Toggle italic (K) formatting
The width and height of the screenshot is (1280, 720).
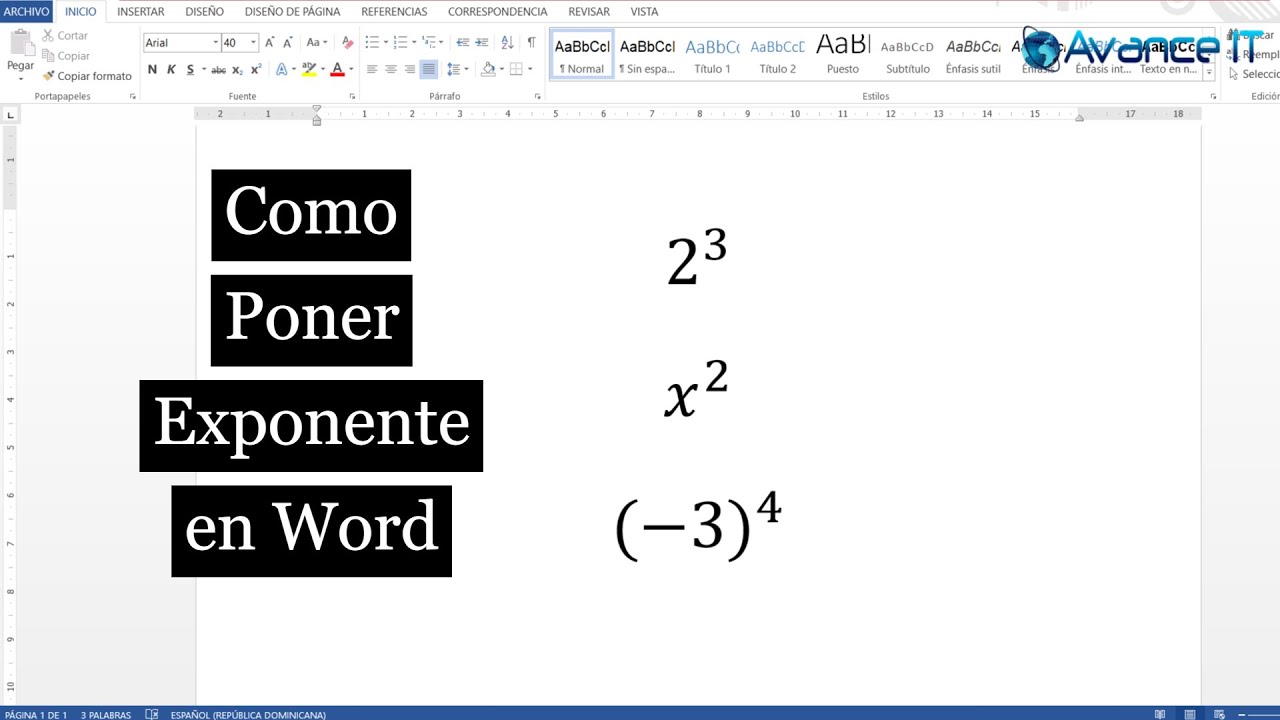tap(171, 69)
